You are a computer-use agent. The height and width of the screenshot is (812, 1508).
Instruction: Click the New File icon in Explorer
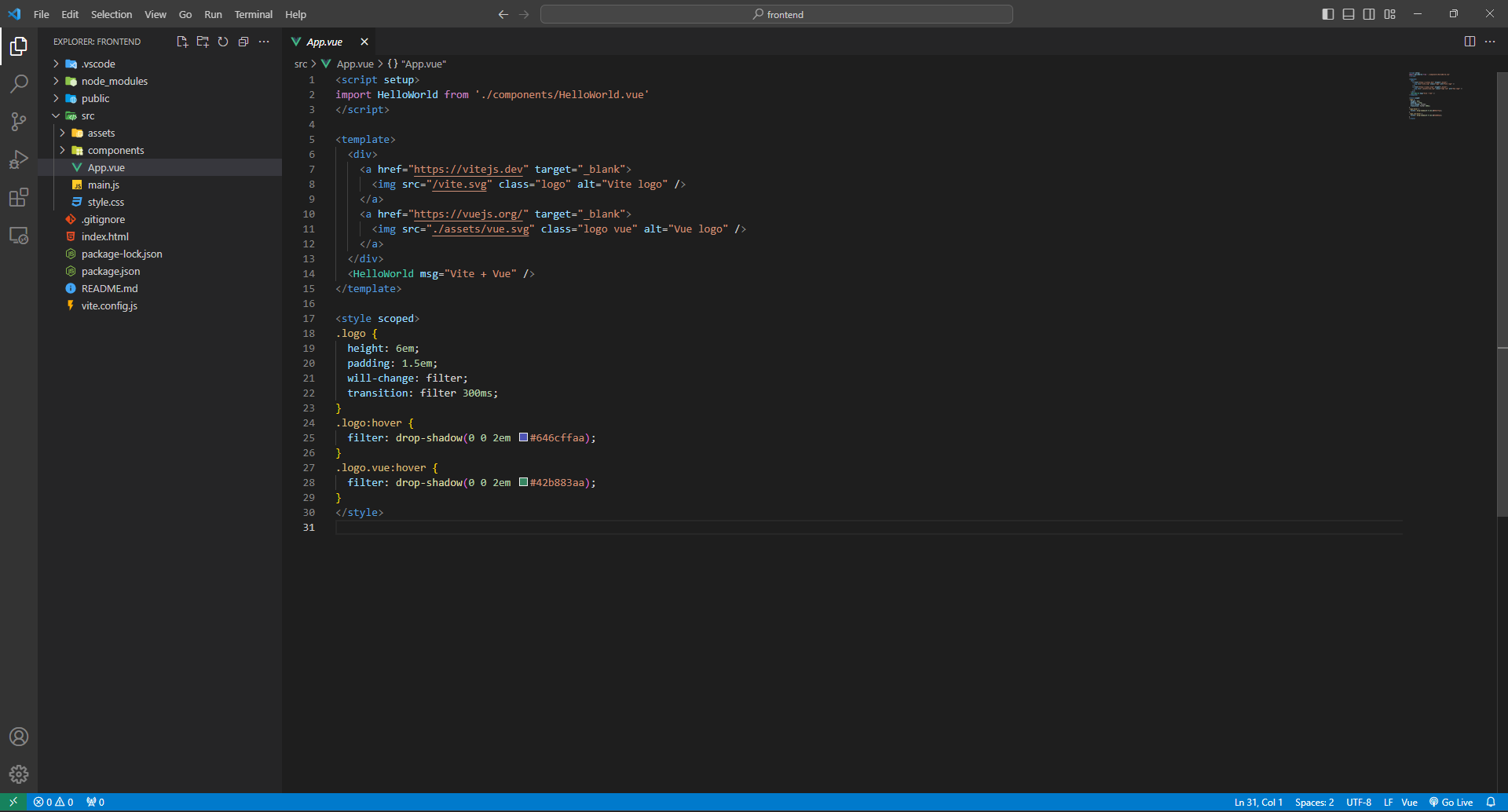[182, 42]
